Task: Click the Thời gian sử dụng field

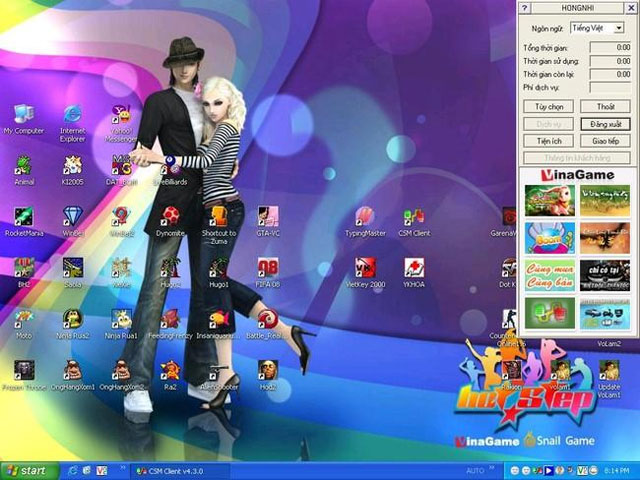Action: [610, 61]
